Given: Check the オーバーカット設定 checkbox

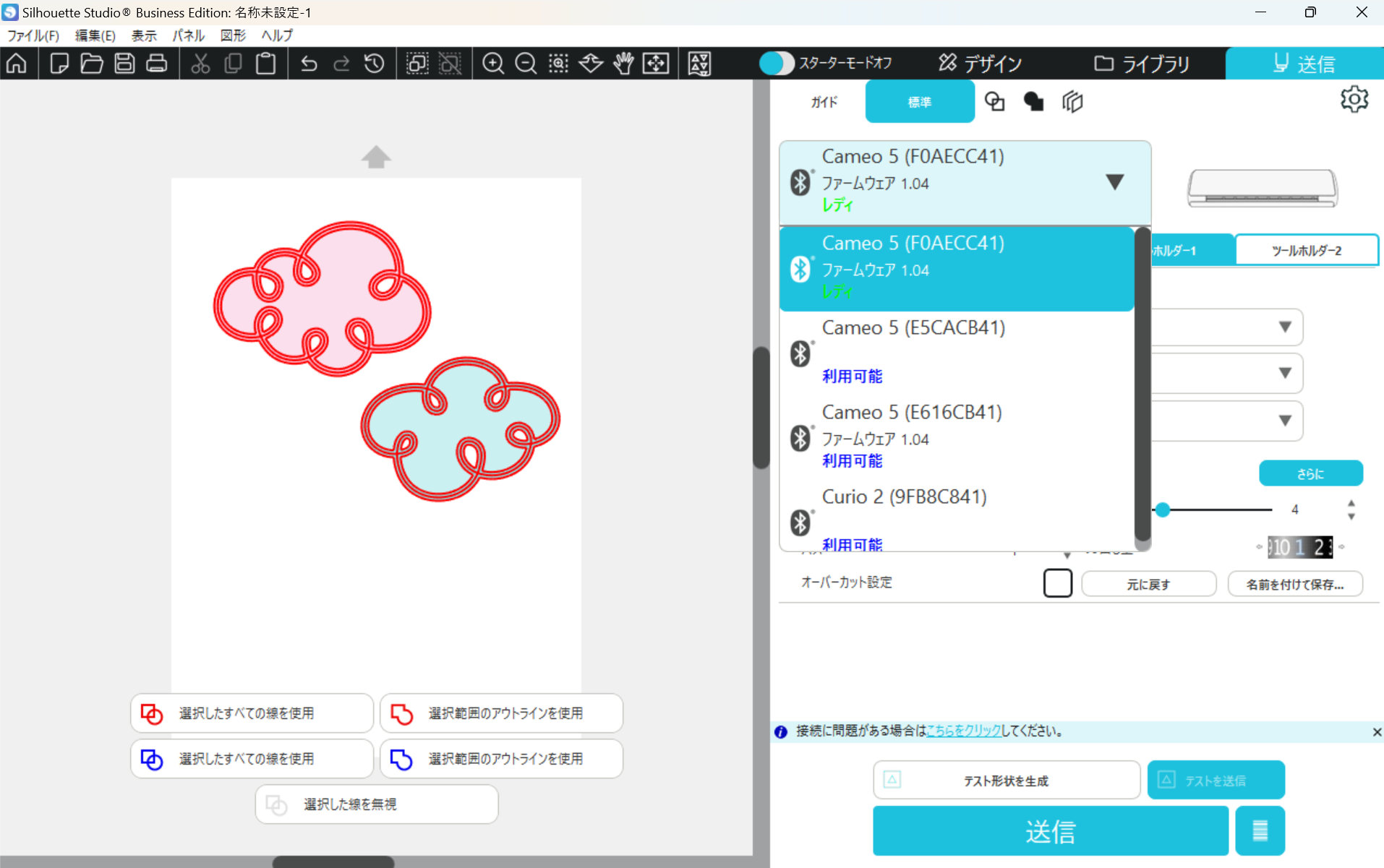Looking at the screenshot, I should [x=1057, y=583].
